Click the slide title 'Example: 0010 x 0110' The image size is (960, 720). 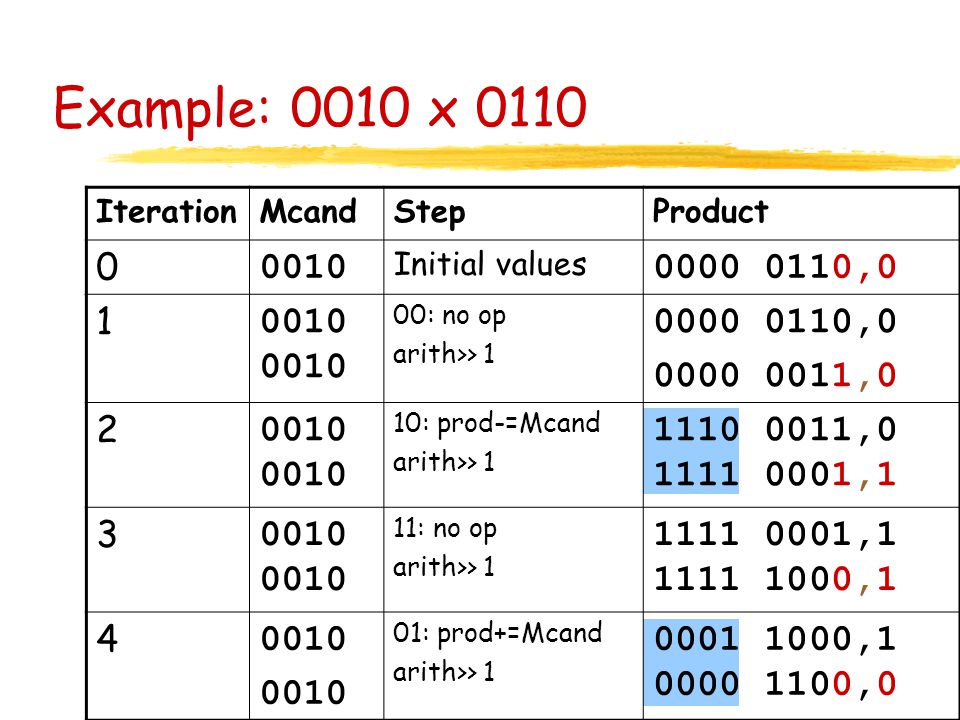320,108
